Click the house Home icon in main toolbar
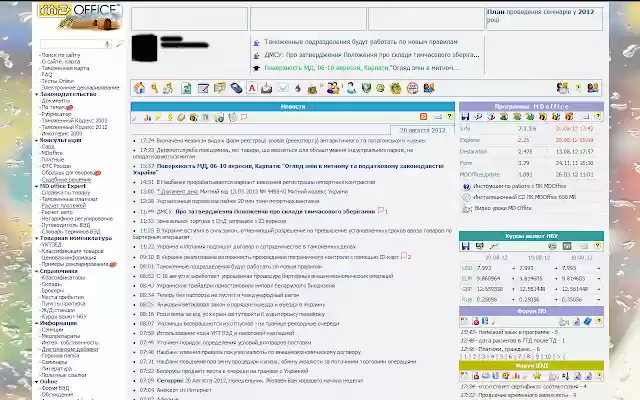640x400 pixels. [140, 88]
